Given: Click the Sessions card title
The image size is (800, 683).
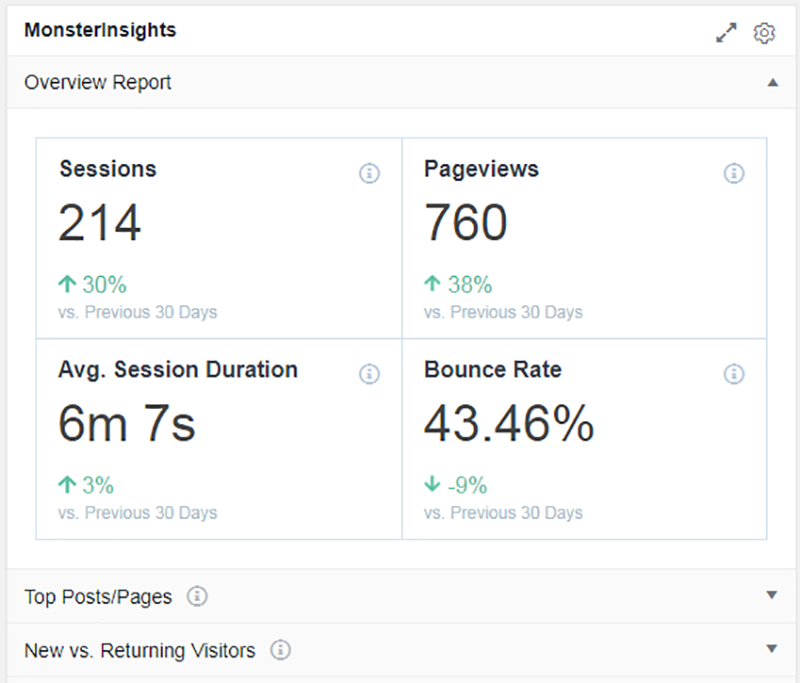Looking at the screenshot, I should 108,169.
